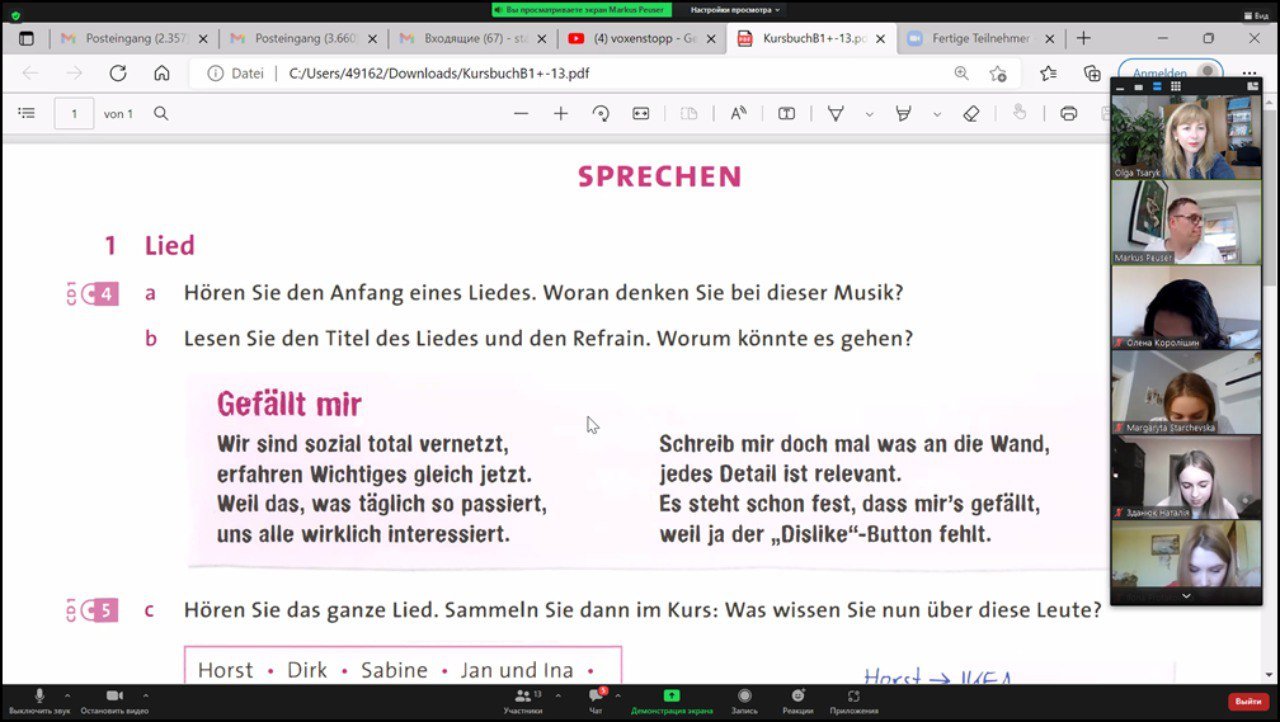Select Markus Peuser video thumbnail
The height and width of the screenshot is (722, 1280).
tap(1186, 222)
